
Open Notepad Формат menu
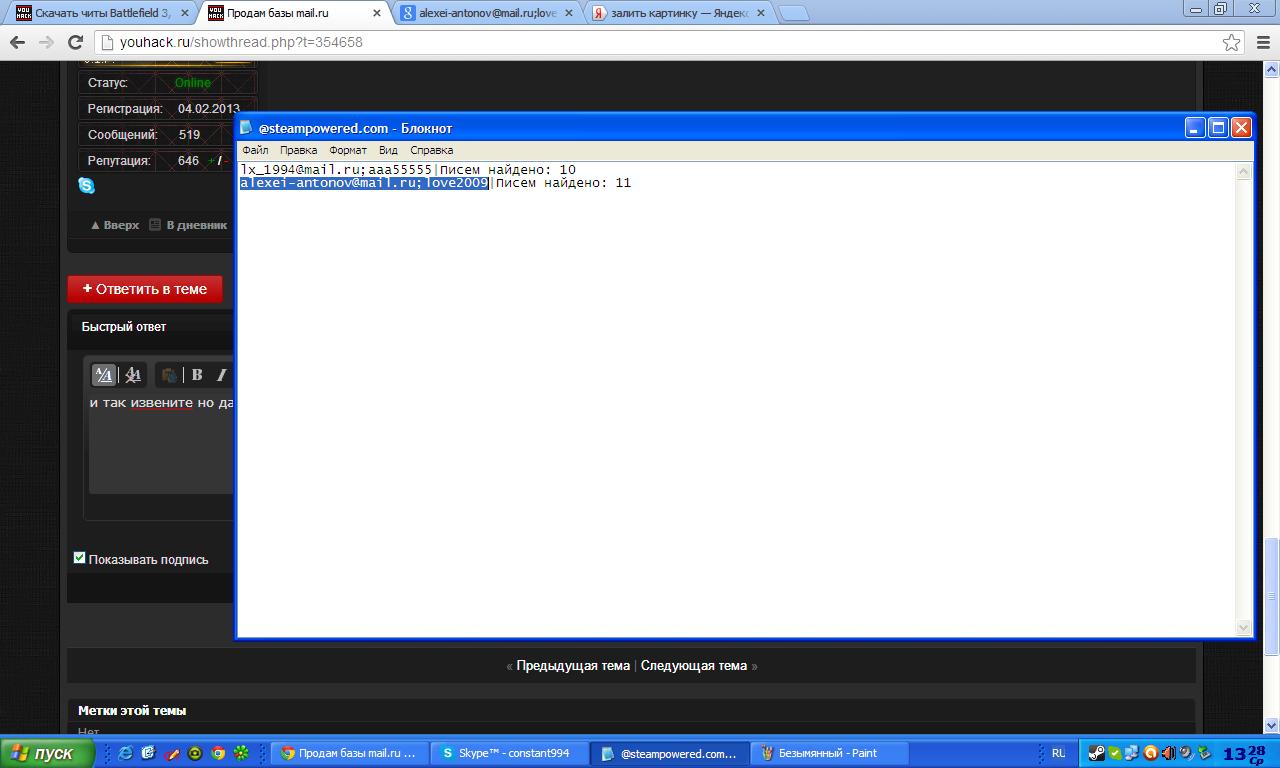click(348, 150)
